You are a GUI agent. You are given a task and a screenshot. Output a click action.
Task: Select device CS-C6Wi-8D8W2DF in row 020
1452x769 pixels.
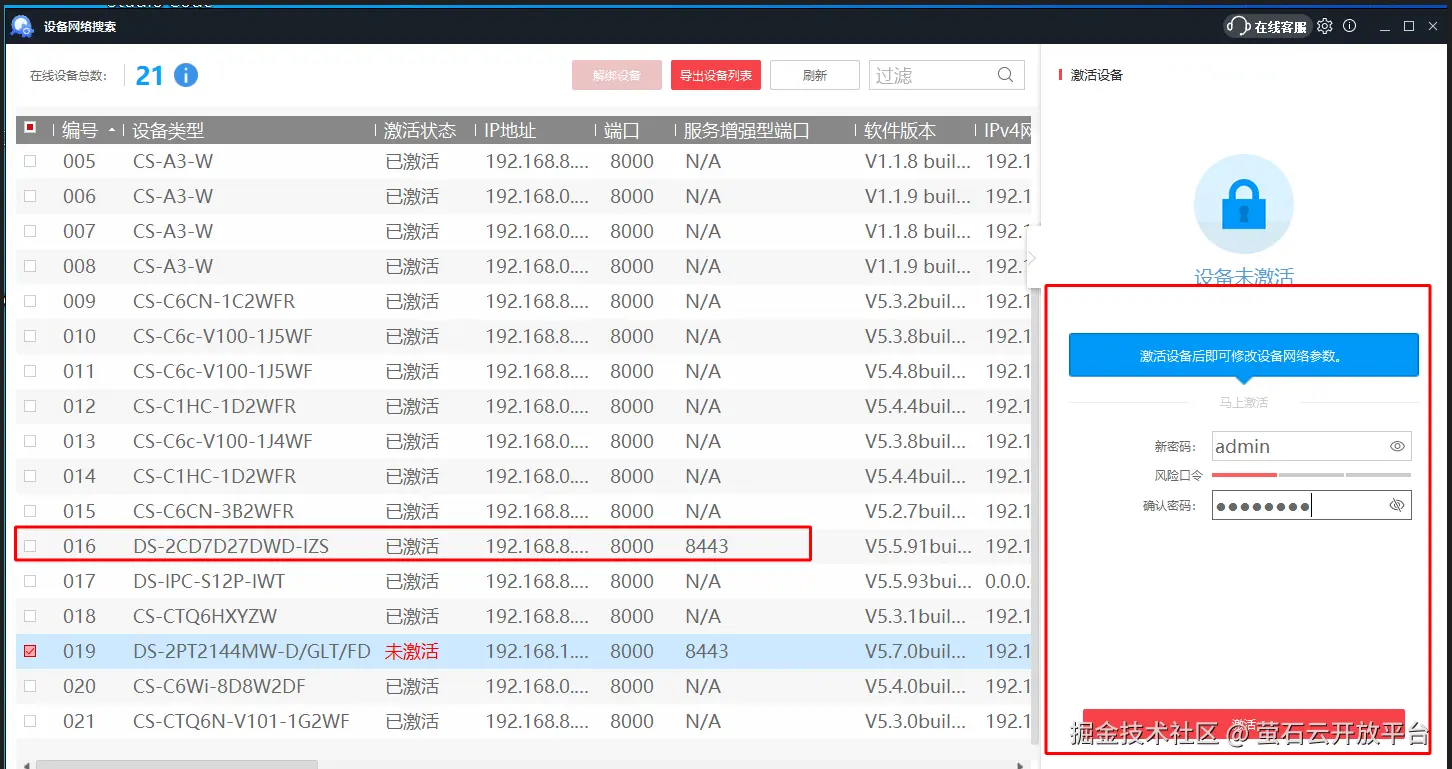219,686
